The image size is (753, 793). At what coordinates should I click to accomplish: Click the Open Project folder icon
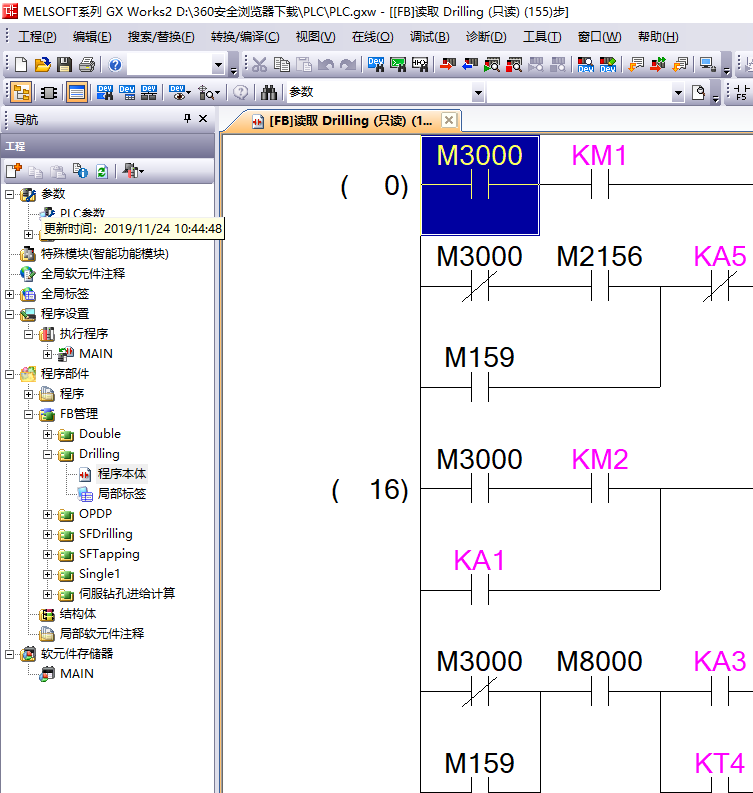[x=42, y=65]
